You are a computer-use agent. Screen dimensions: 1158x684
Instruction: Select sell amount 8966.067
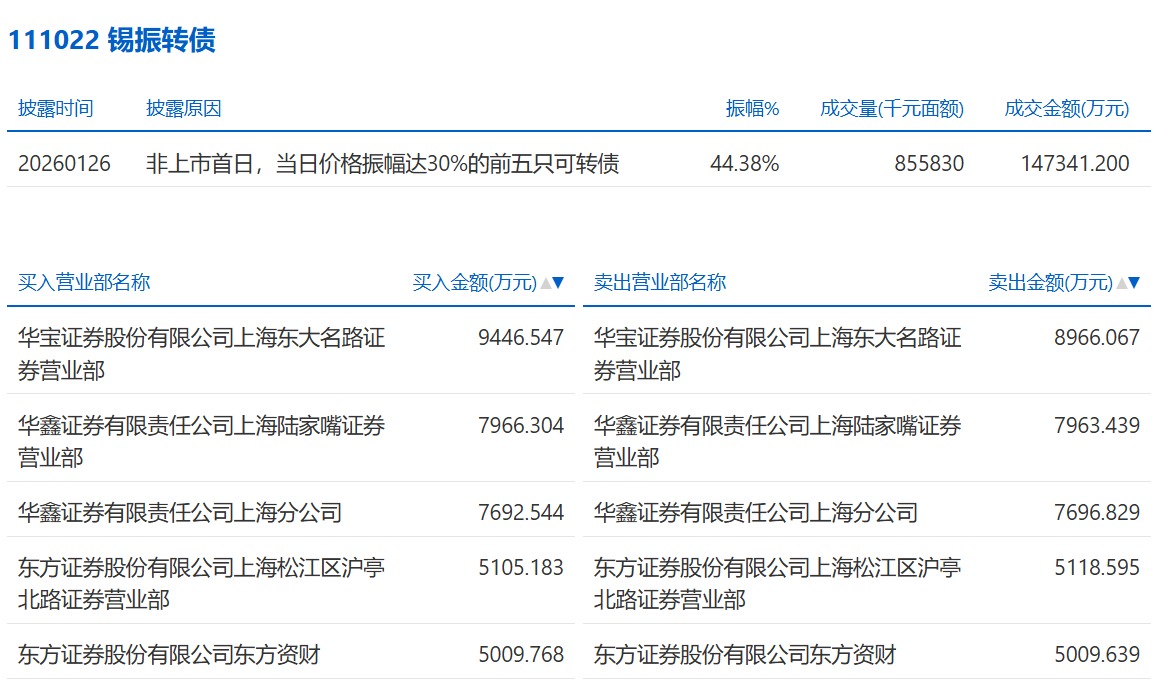1097,338
